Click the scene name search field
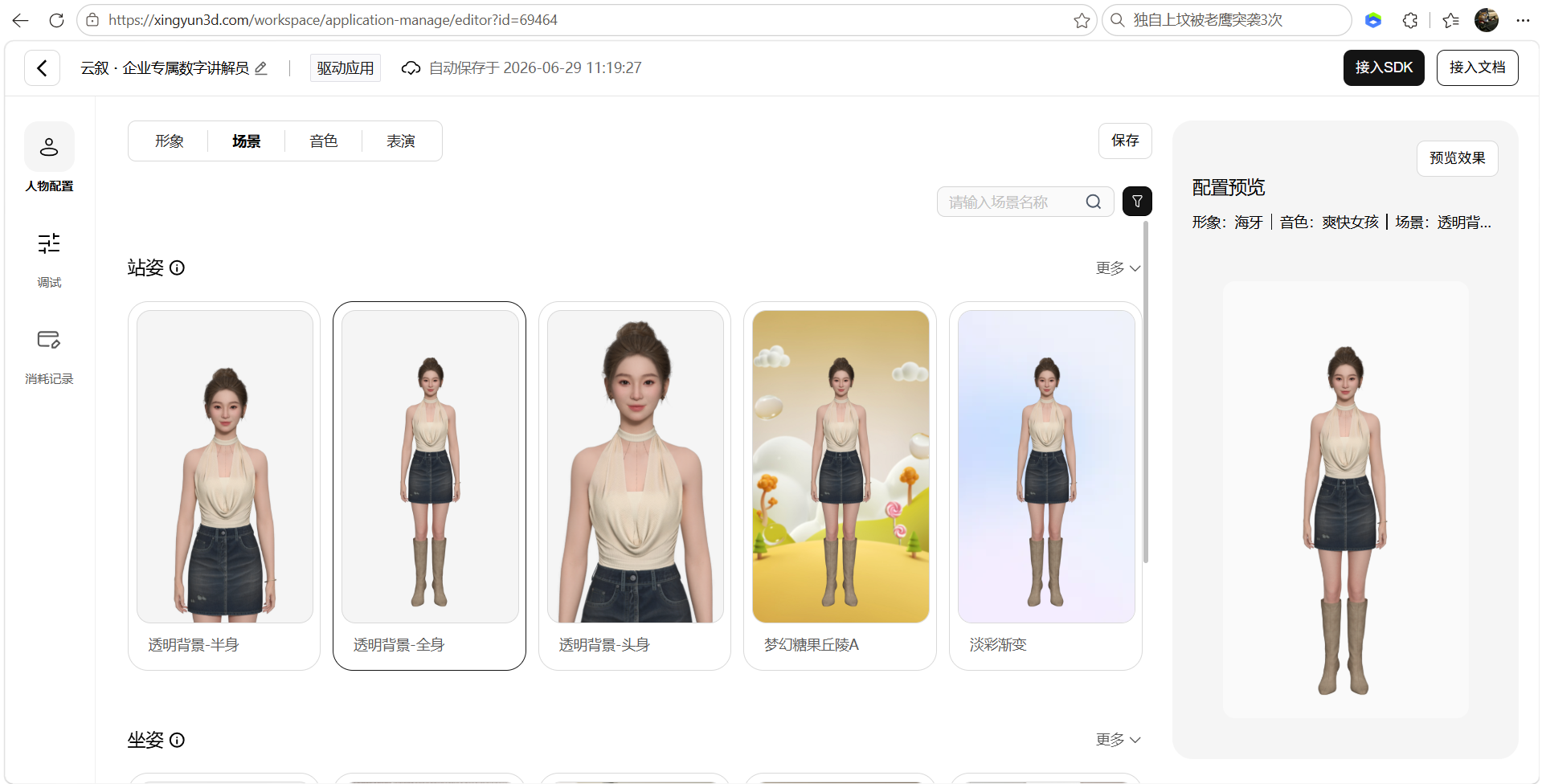This screenshot has height=784, width=1542. click(1016, 202)
